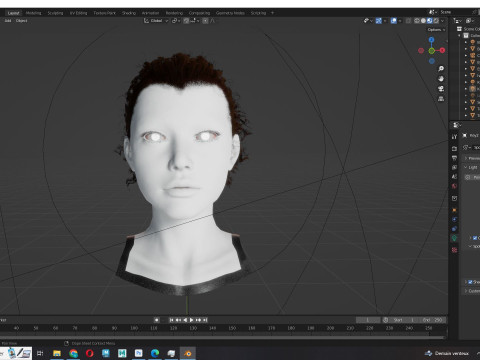
Task: Select solid viewport shading
Action: pyautogui.click(x=423, y=21)
